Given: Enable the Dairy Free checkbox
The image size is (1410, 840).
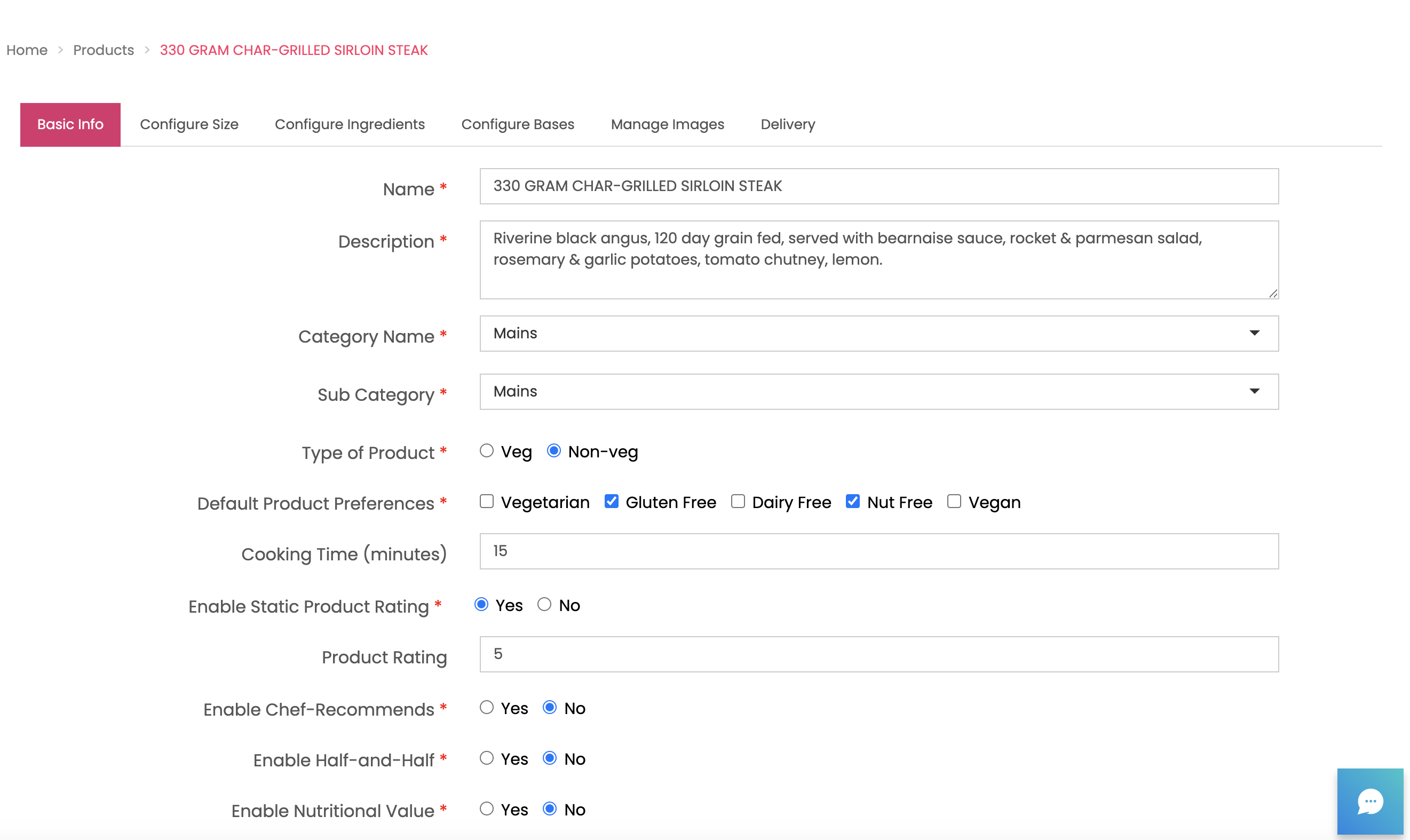Looking at the screenshot, I should coord(738,502).
